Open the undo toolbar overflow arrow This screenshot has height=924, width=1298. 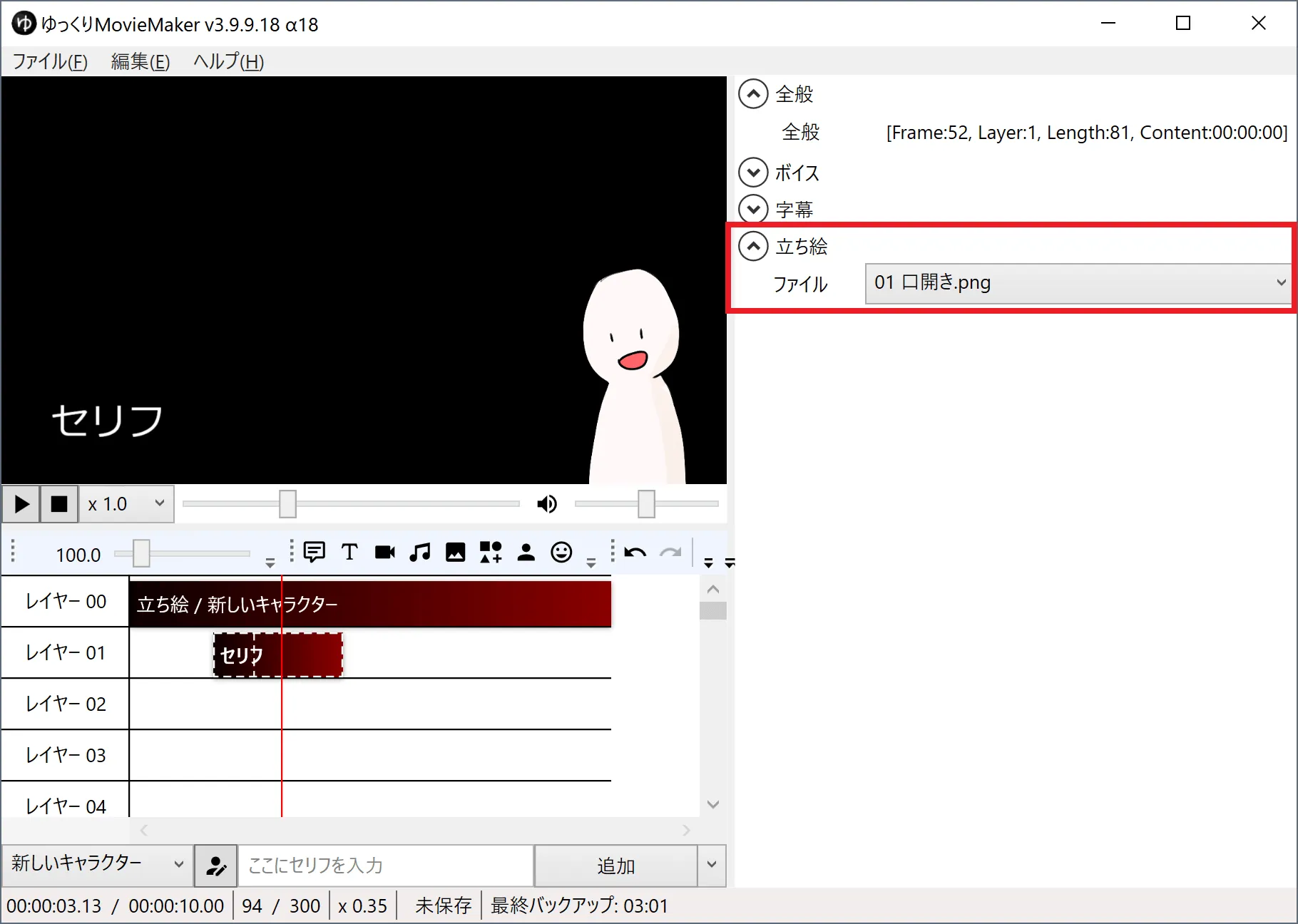point(708,563)
